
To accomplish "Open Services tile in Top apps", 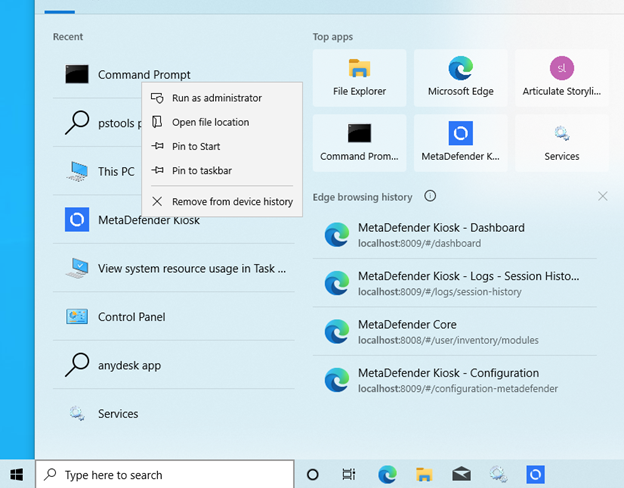I will [562, 143].
